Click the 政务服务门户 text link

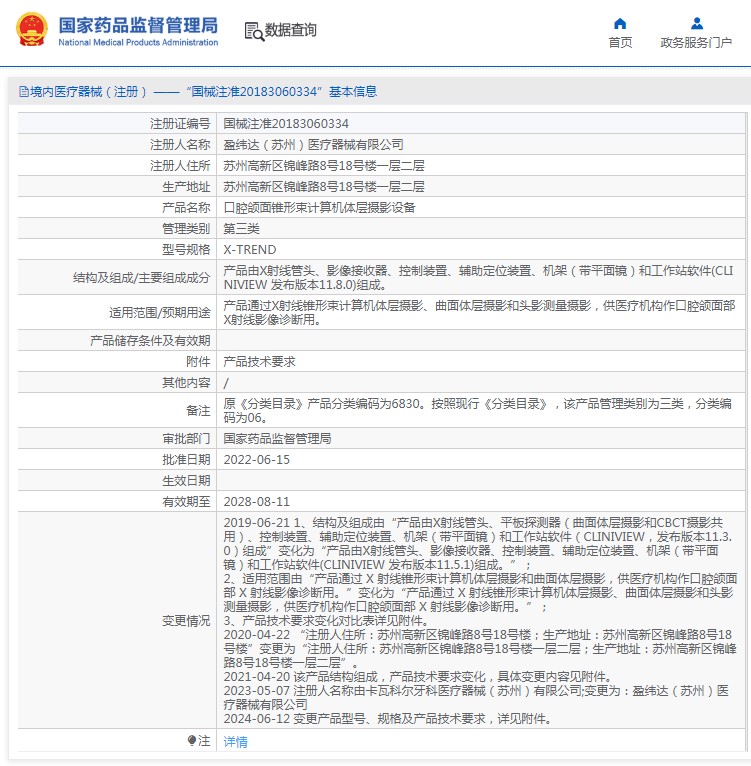coord(696,43)
